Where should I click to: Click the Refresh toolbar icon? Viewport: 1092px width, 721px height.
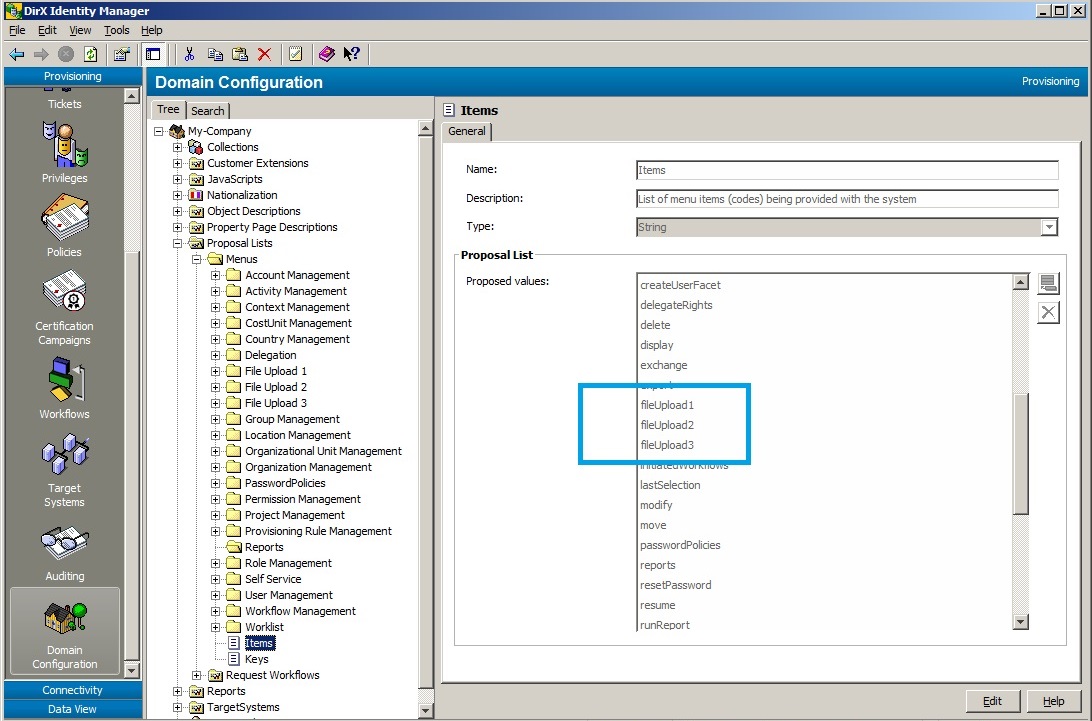[x=91, y=54]
